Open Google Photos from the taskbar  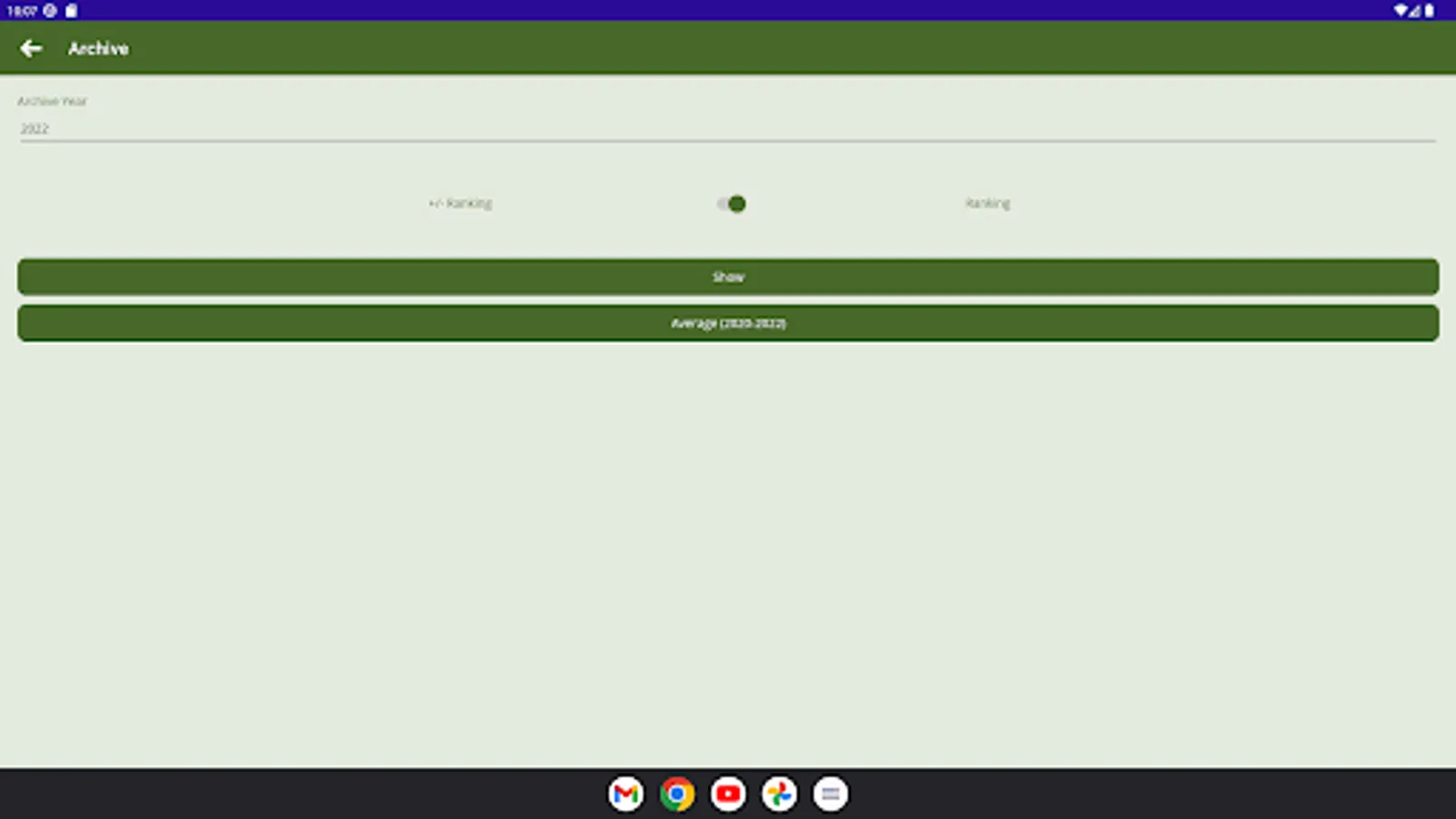pos(779,794)
